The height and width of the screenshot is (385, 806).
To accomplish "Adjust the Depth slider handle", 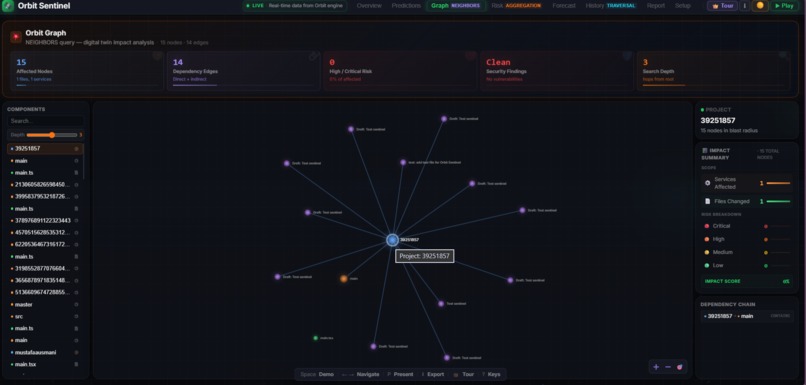I will pos(52,135).
